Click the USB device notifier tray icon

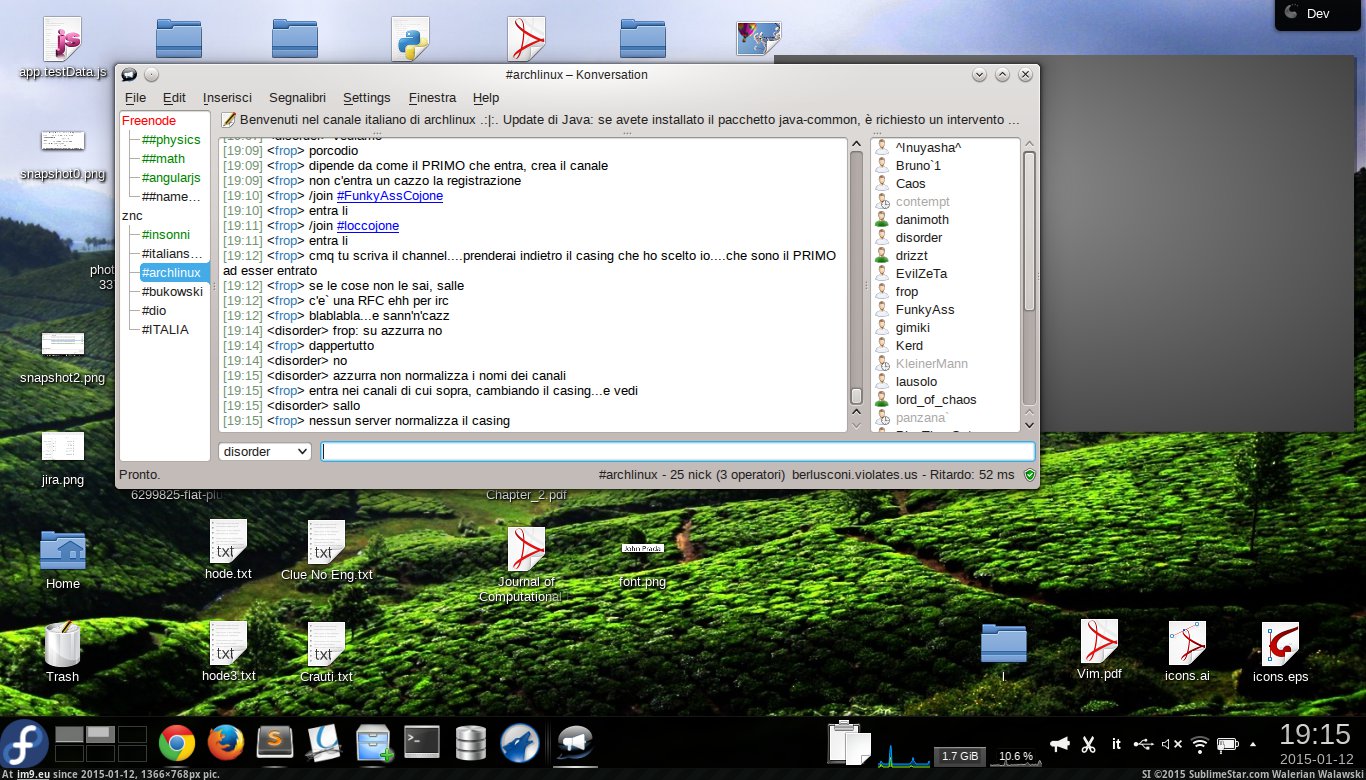pyautogui.click(x=1145, y=744)
